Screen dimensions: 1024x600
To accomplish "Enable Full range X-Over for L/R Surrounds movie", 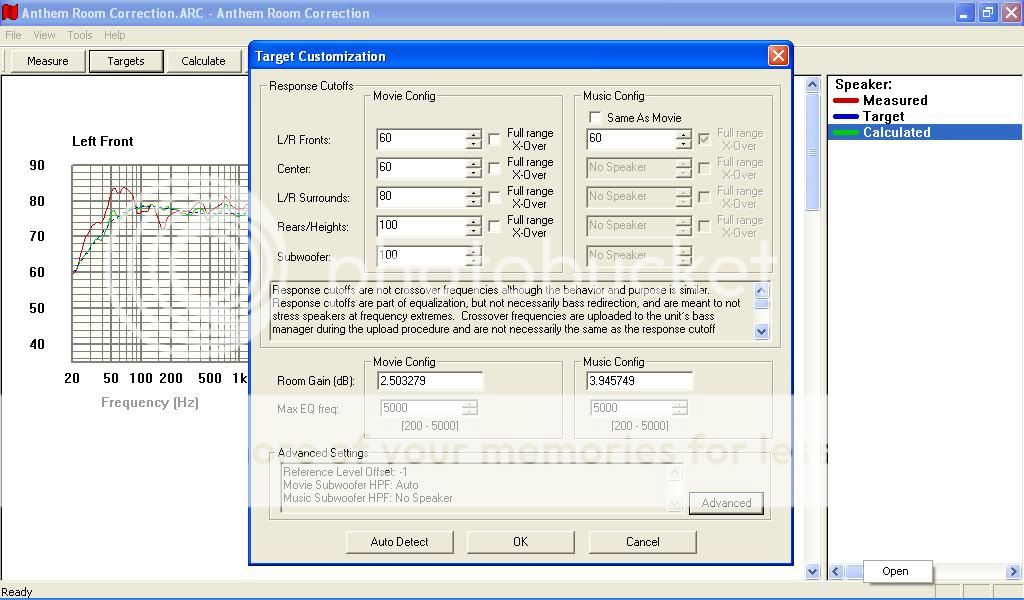I will [x=494, y=197].
